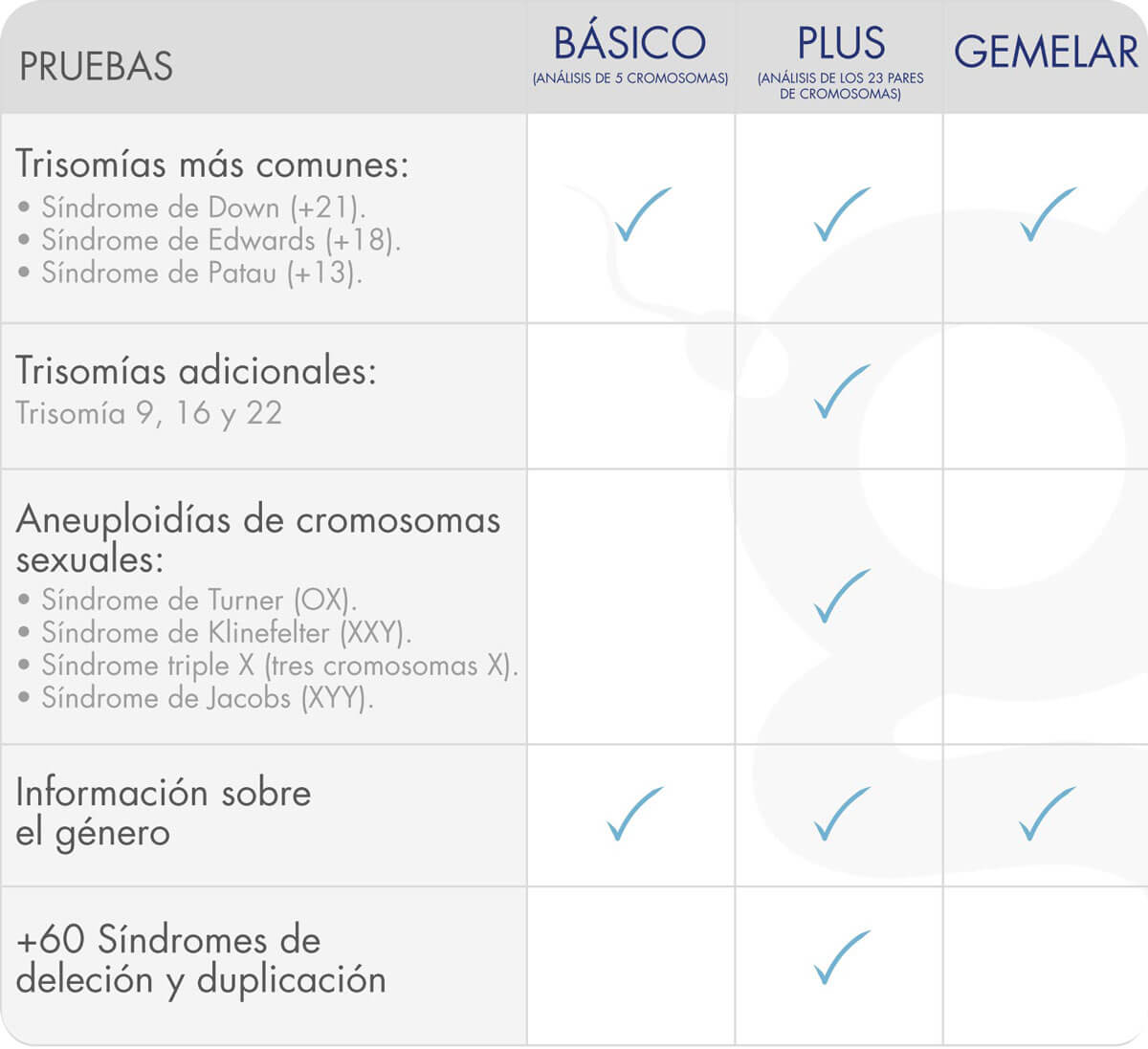Image resolution: width=1148 pixels, height=1049 pixels.
Task: Click the BÁSICO checkmark for Trisomías más comunes
Action: coord(643,214)
